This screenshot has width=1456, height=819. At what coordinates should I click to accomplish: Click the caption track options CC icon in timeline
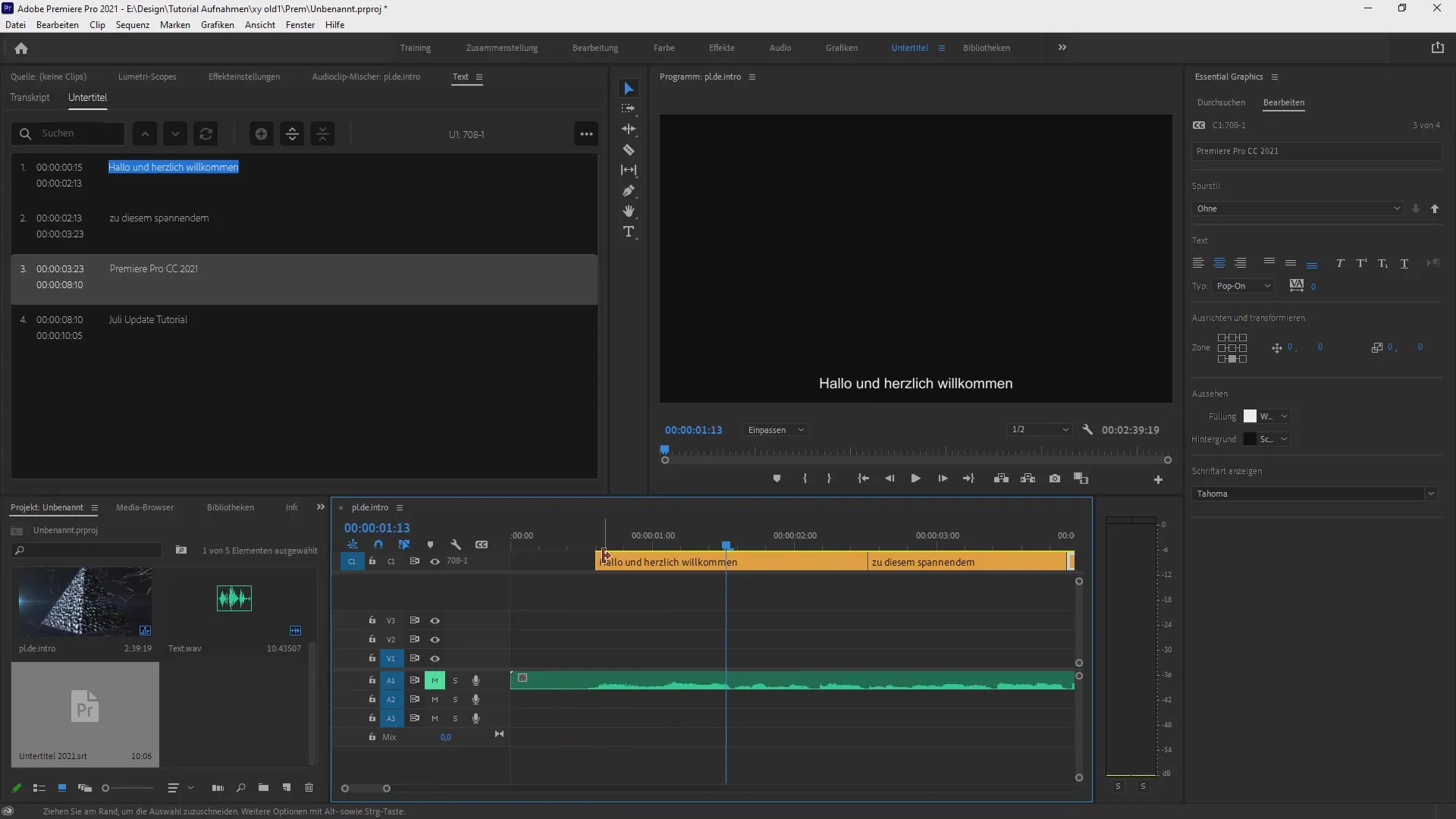coord(482,544)
